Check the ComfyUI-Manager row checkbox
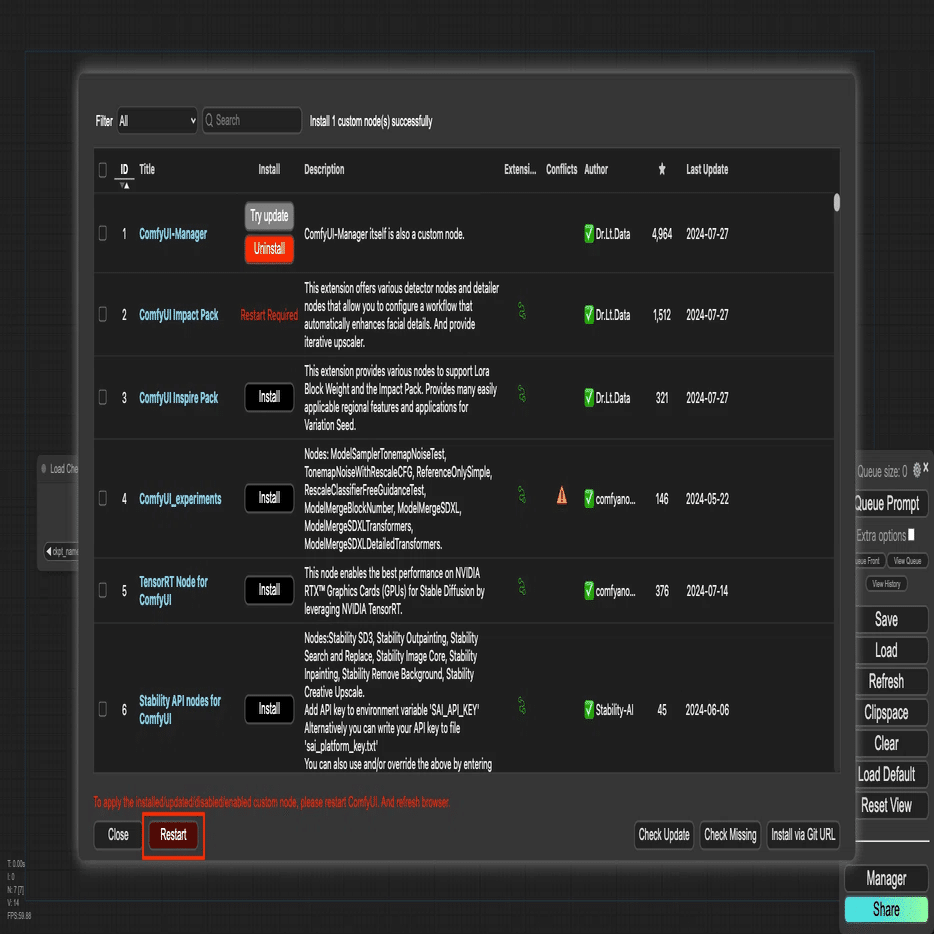This screenshot has width=934, height=934. pyautogui.click(x=102, y=233)
